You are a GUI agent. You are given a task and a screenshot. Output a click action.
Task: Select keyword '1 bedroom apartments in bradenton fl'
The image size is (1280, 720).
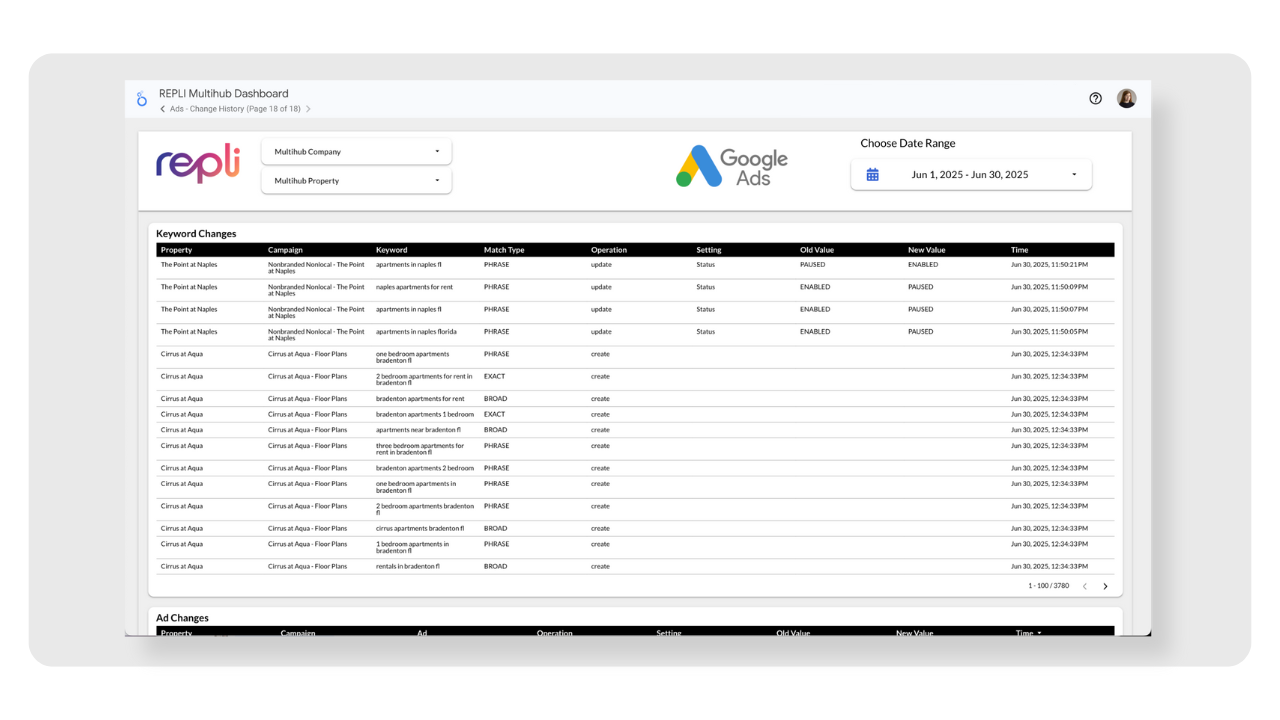coord(412,547)
